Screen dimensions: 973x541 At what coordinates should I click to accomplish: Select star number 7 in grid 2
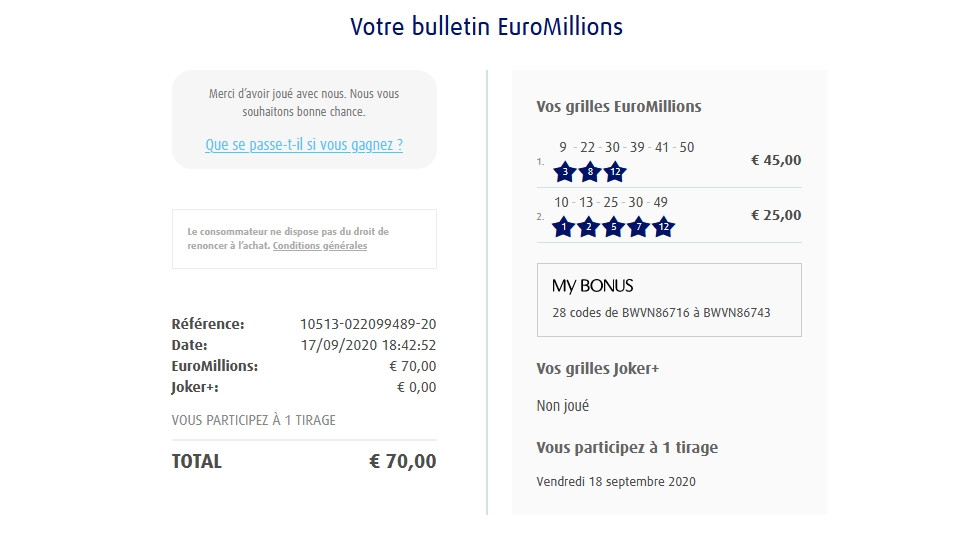tap(638, 227)
